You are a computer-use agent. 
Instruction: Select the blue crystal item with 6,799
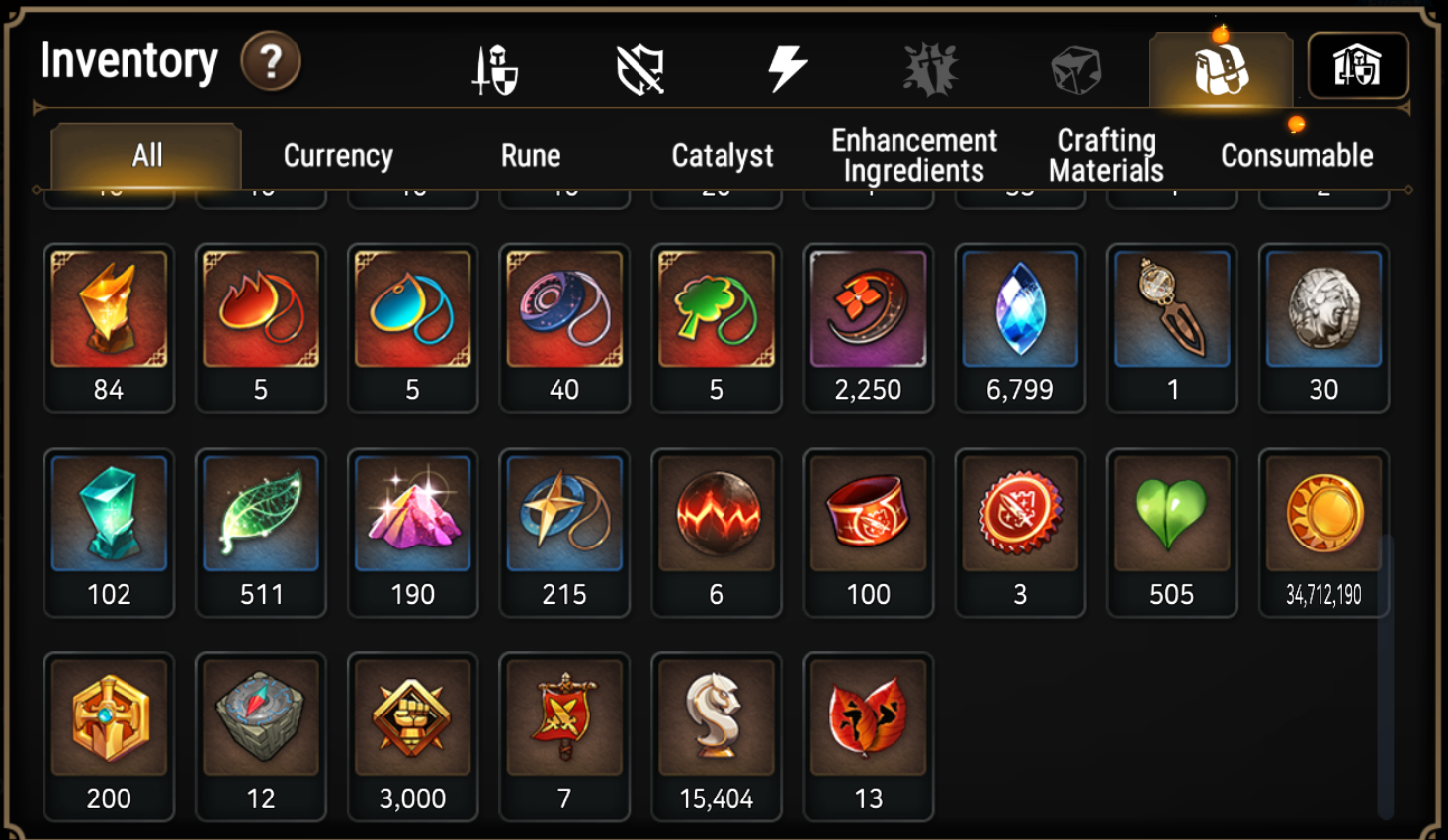1020,328
